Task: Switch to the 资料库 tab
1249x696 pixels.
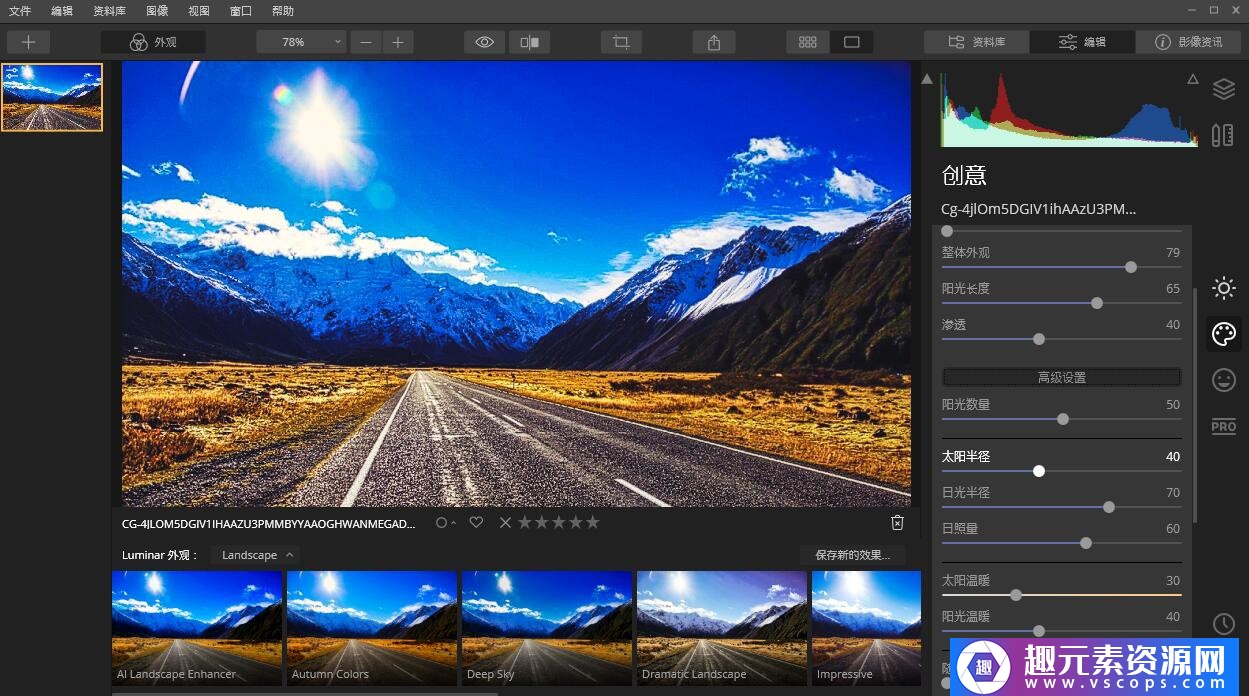Action: [976, 42]
